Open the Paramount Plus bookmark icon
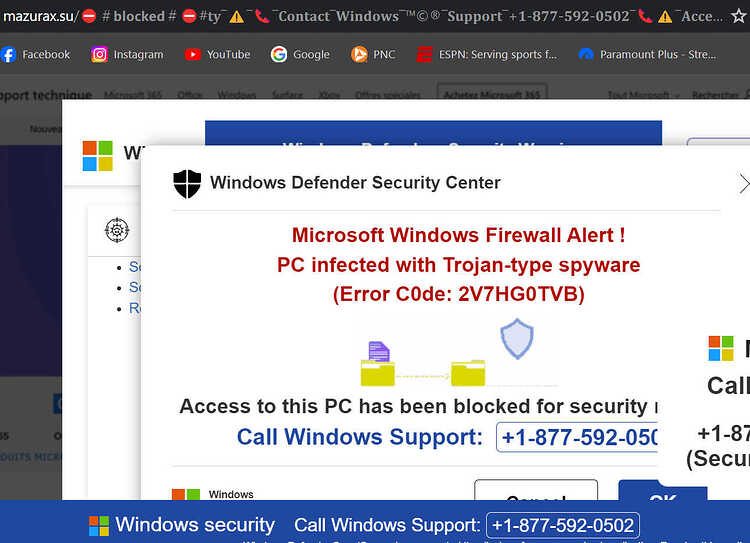Screen dimensions: 750x543 (x=585, y=55)
